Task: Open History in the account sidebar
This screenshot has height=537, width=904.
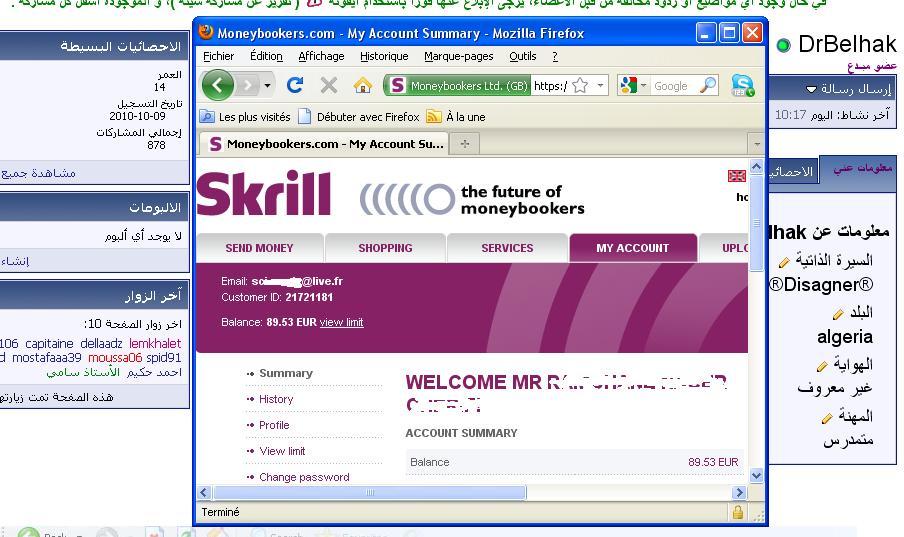Action: [276, 399]
